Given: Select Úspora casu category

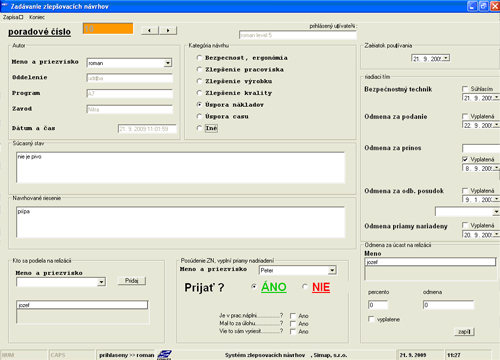Looking at the screenshot, I should [199, 116].
